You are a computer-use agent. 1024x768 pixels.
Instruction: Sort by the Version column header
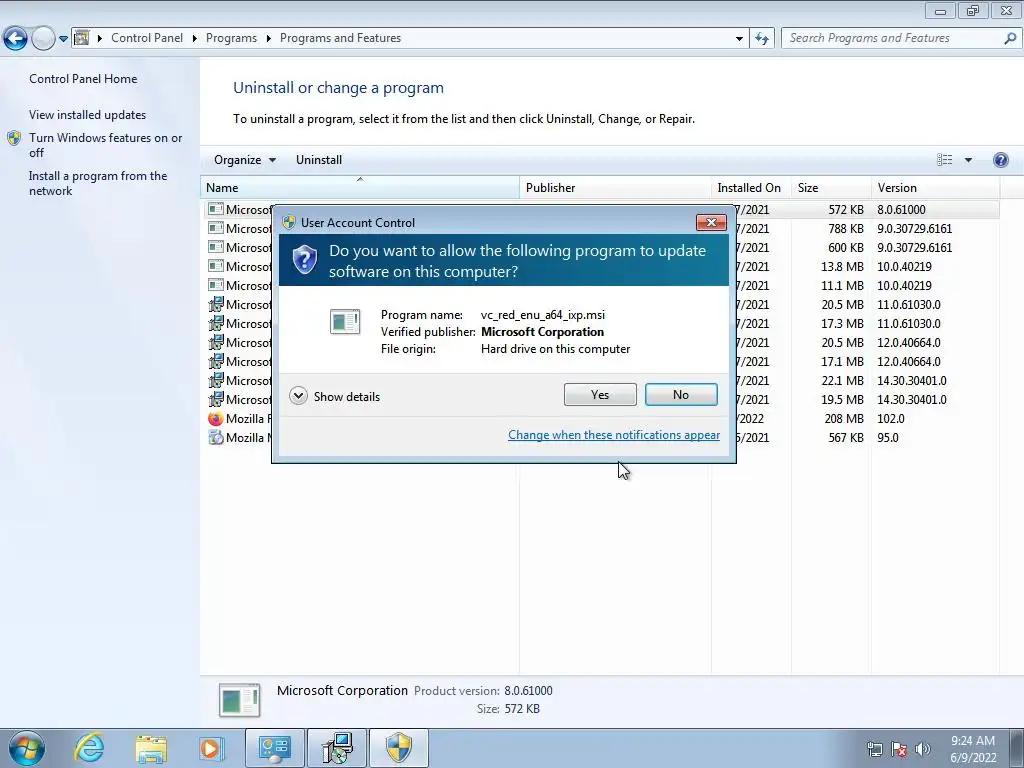[935, 187]
